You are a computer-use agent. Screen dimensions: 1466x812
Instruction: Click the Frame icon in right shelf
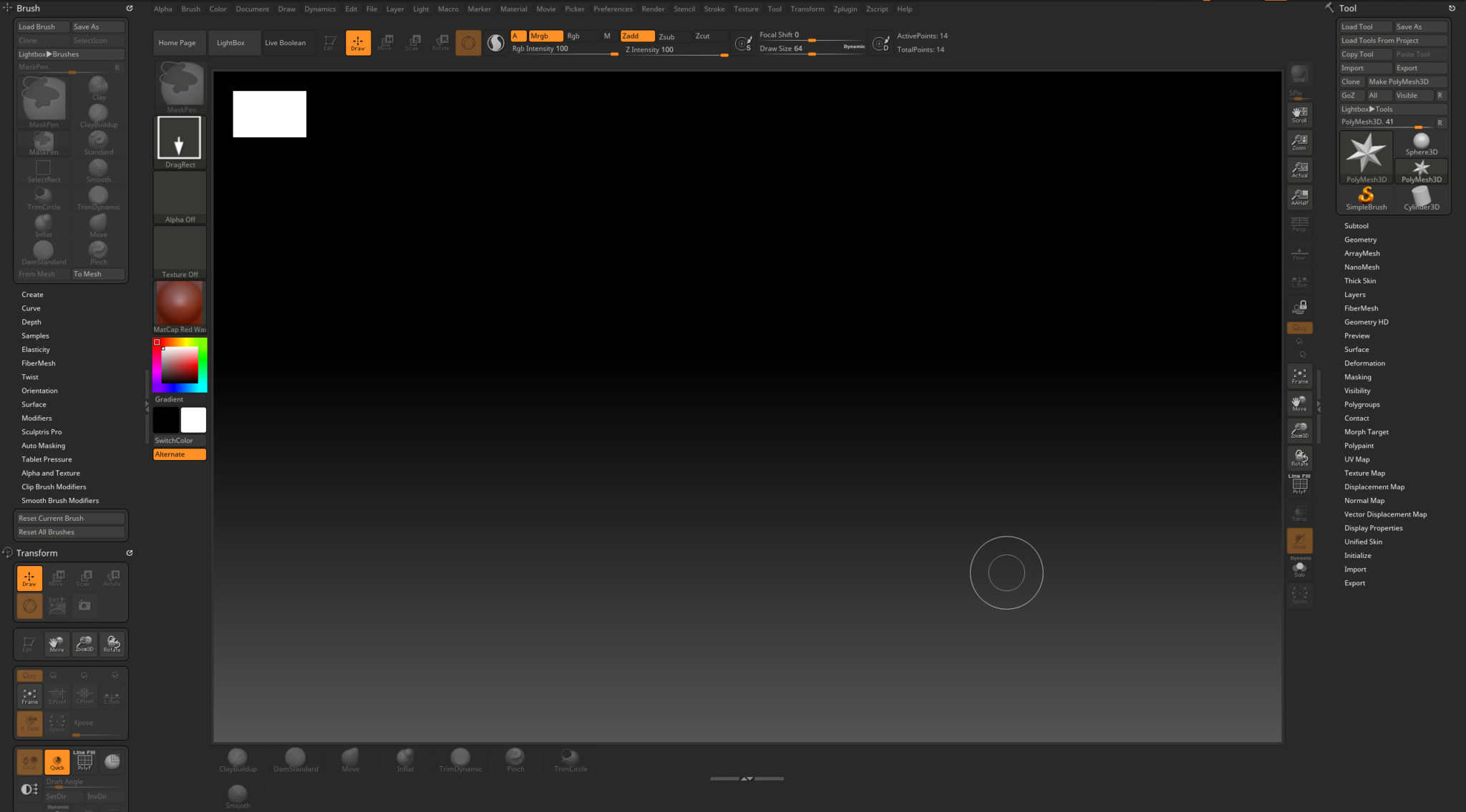[1299, 376]
